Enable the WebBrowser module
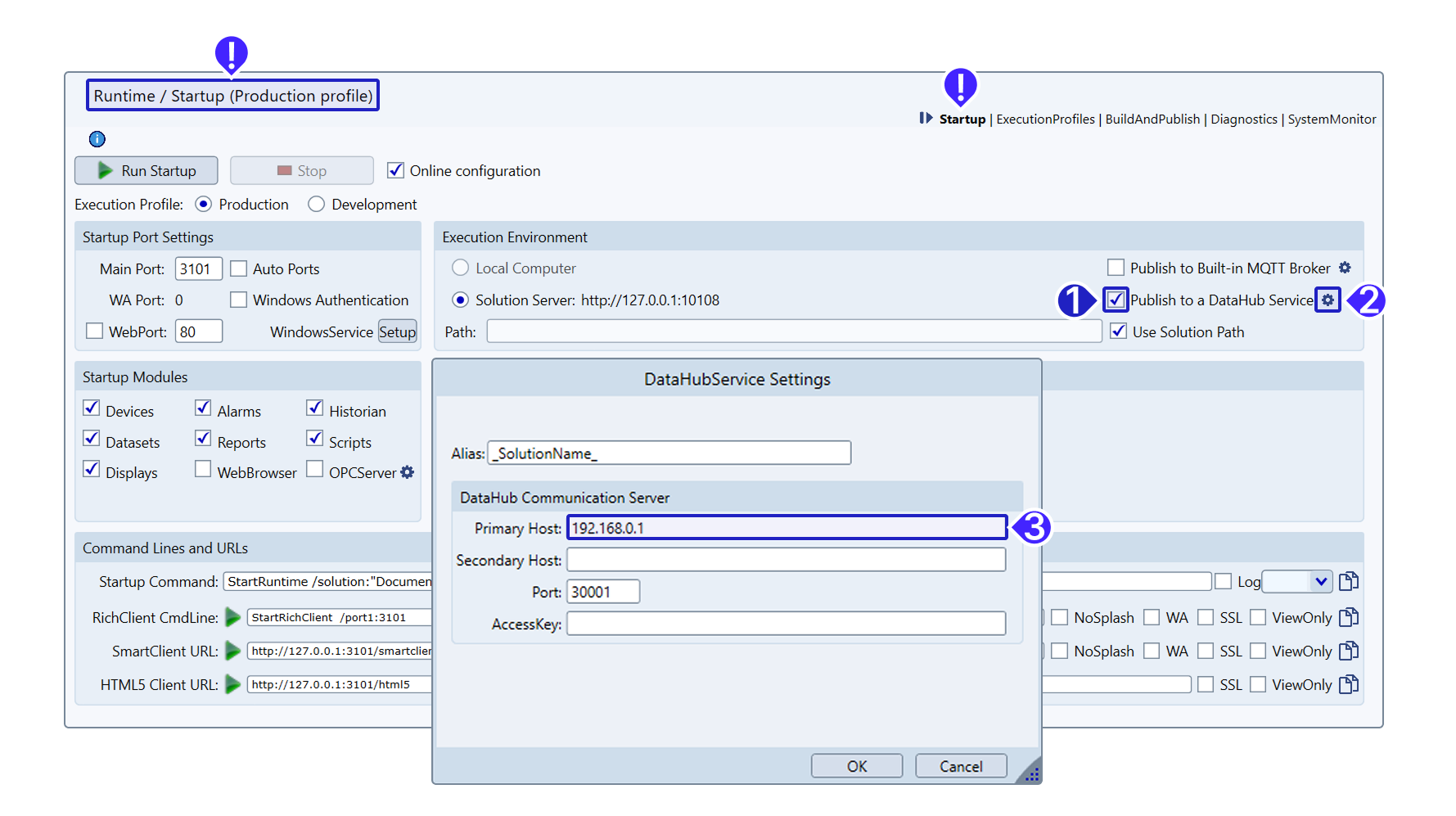1456x816 pixels. (x=203, y=469)
